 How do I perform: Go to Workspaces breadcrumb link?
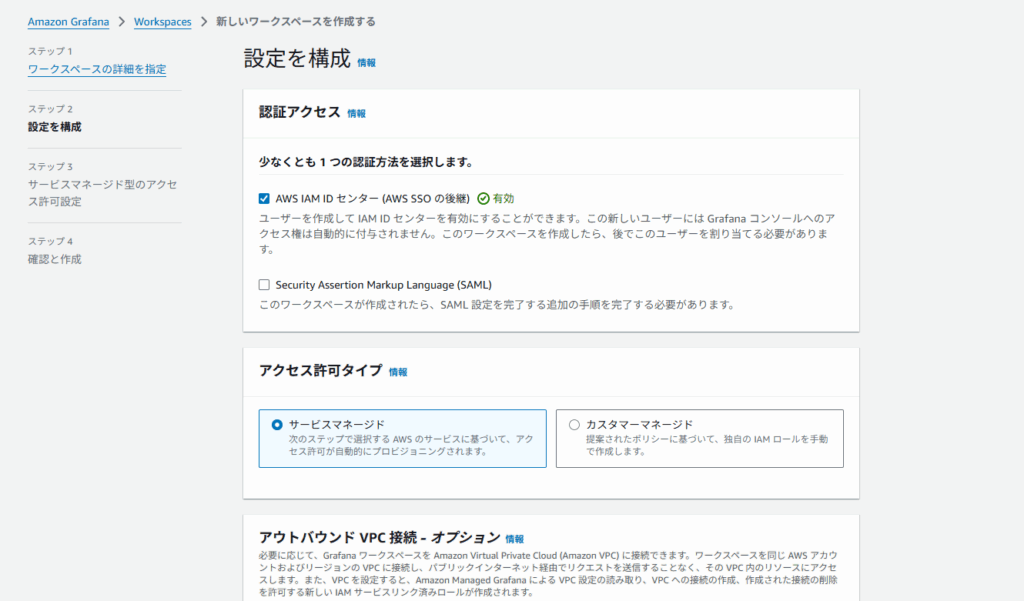click(163, 22)
